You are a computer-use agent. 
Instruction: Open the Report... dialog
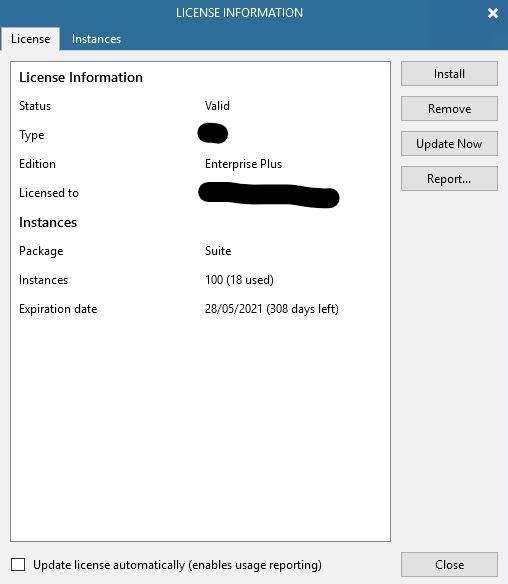pos(449,179)
